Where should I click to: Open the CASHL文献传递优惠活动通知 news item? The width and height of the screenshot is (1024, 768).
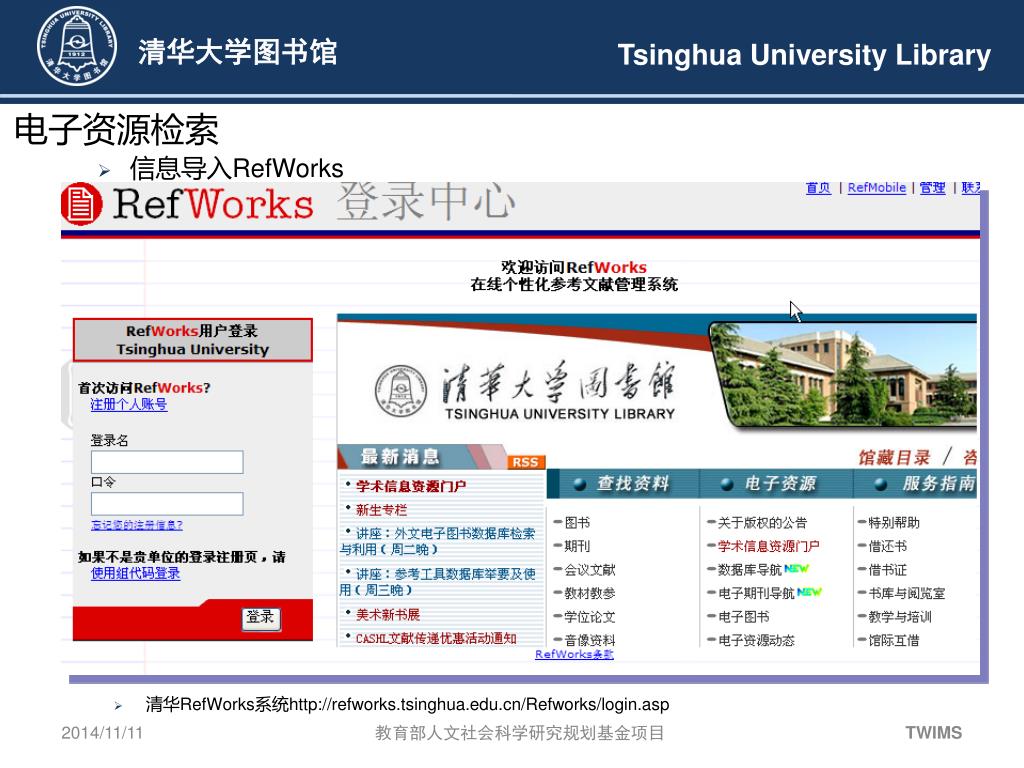[x=436, y=638]
